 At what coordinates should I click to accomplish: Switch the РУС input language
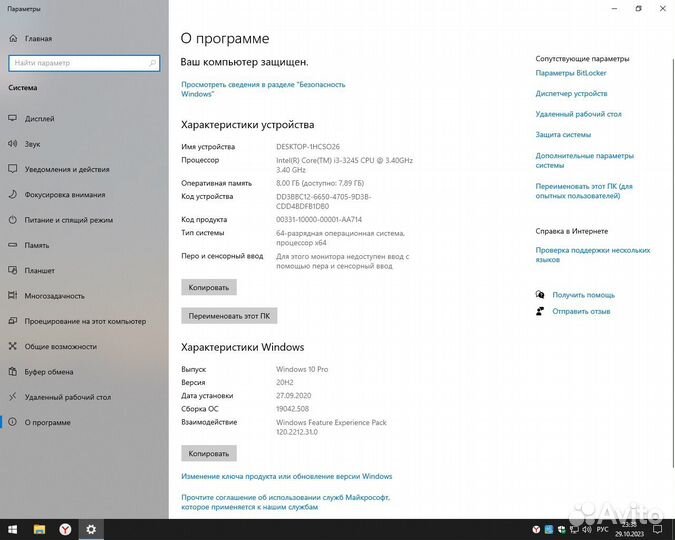point(602,529)
